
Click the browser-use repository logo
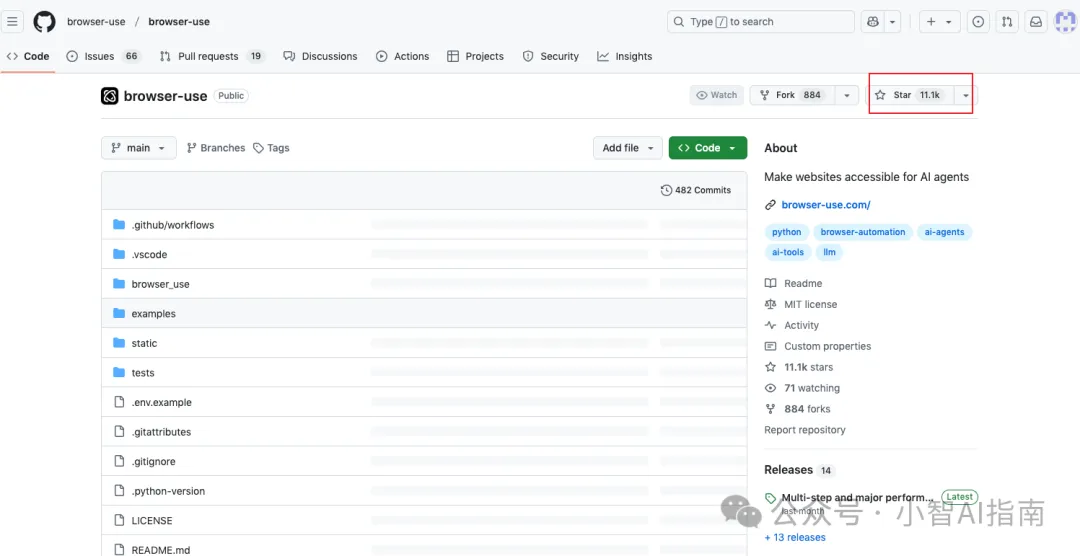[110, 96]
